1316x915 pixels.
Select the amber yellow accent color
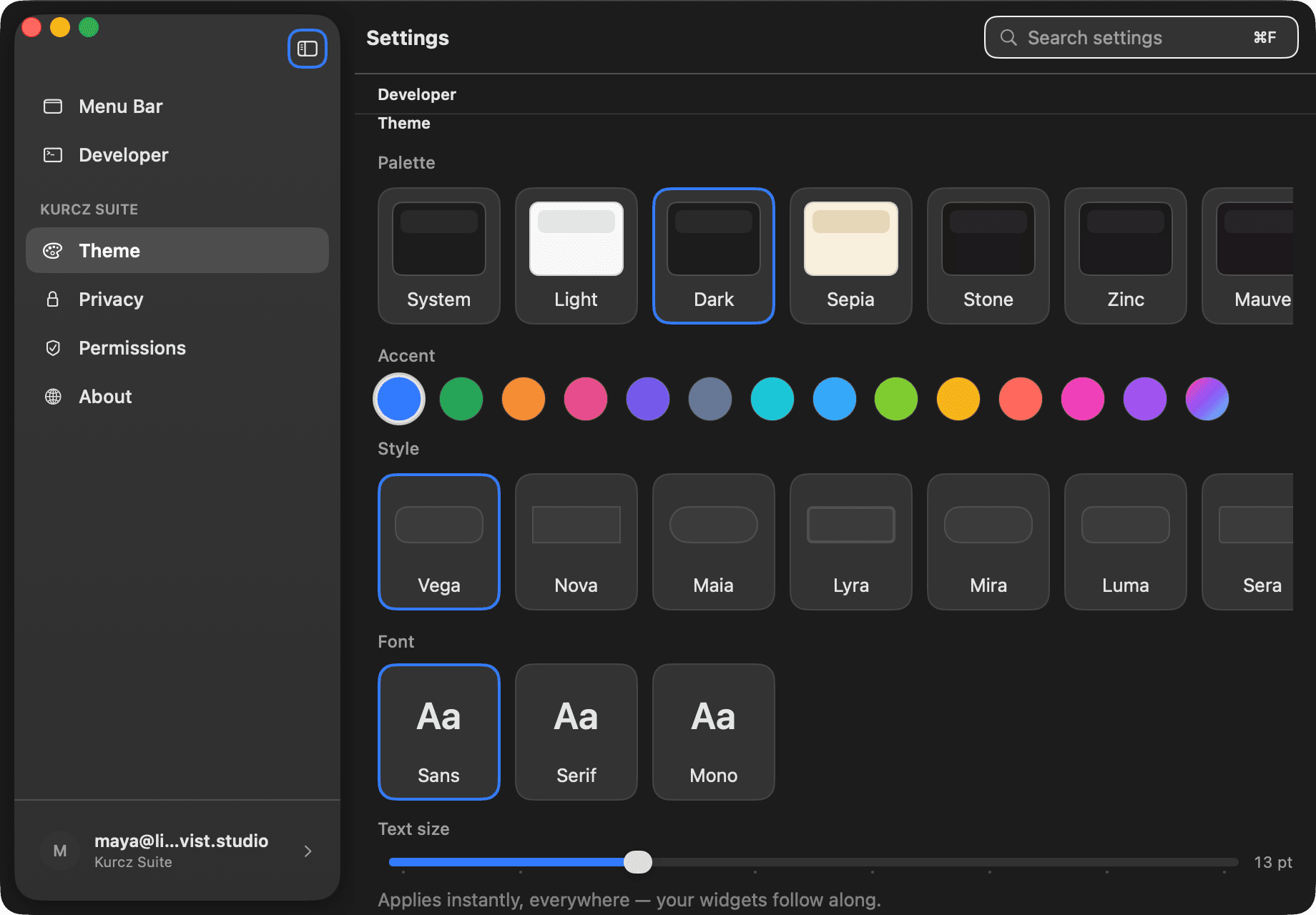coord(958,399)
